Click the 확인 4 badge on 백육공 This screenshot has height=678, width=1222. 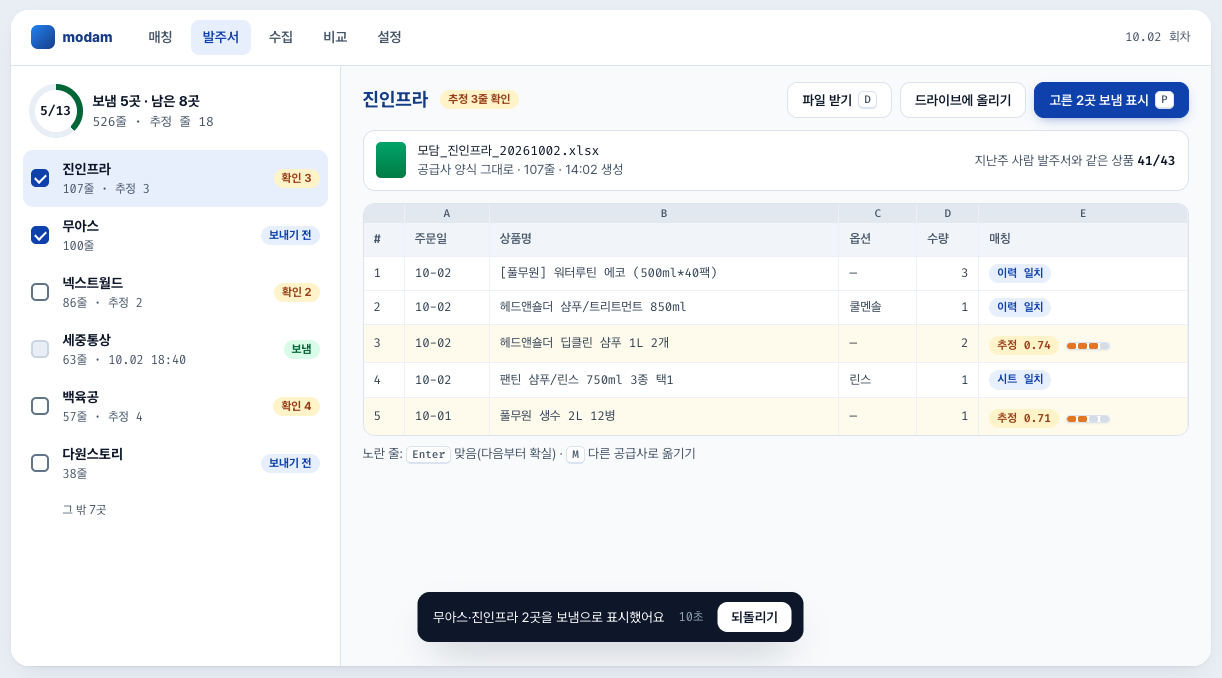coord(297,406)
